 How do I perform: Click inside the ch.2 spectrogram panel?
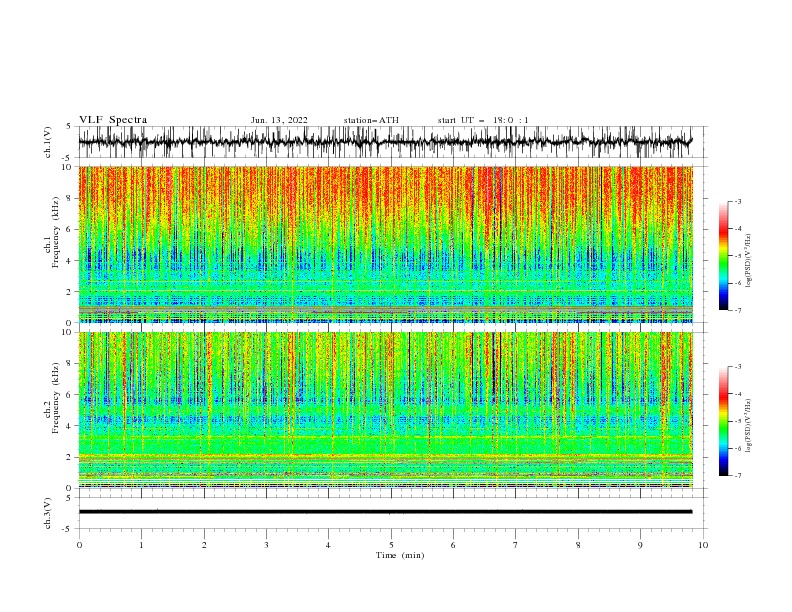pos(386,410)
